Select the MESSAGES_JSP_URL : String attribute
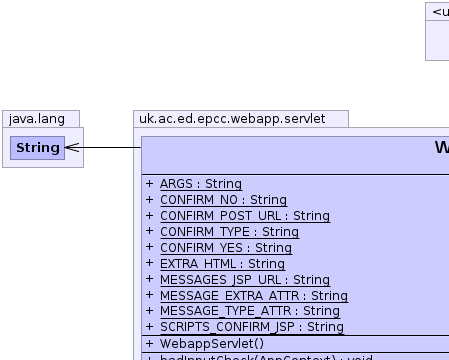This screenshot has width=449, height=360. pyautogui.click(x=245, y=280)
